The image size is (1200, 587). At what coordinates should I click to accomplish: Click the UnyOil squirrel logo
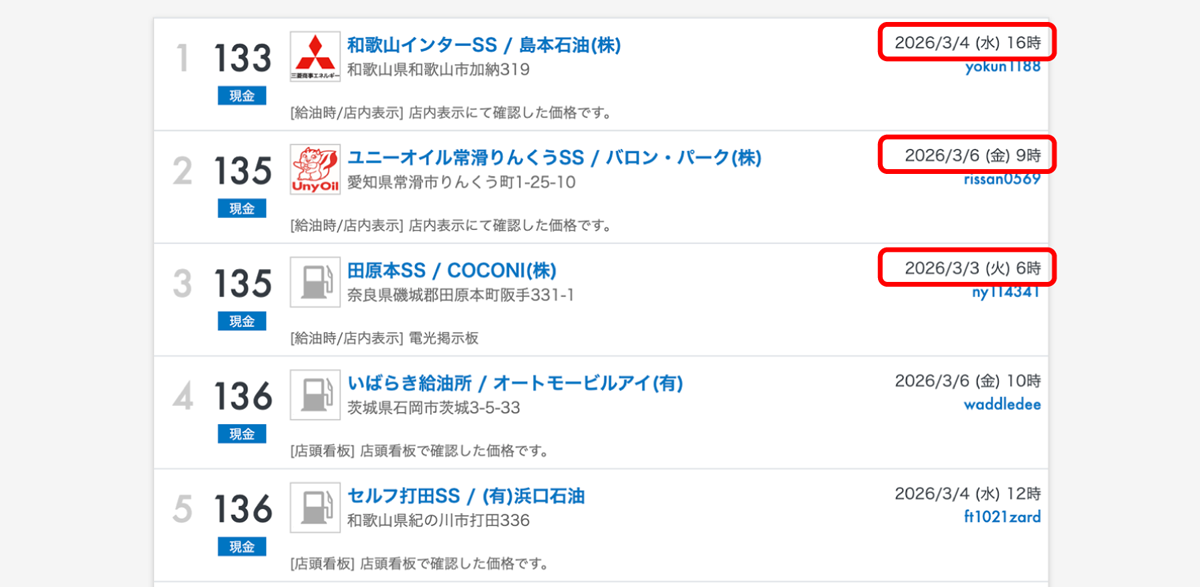click(x=315, y=170)
